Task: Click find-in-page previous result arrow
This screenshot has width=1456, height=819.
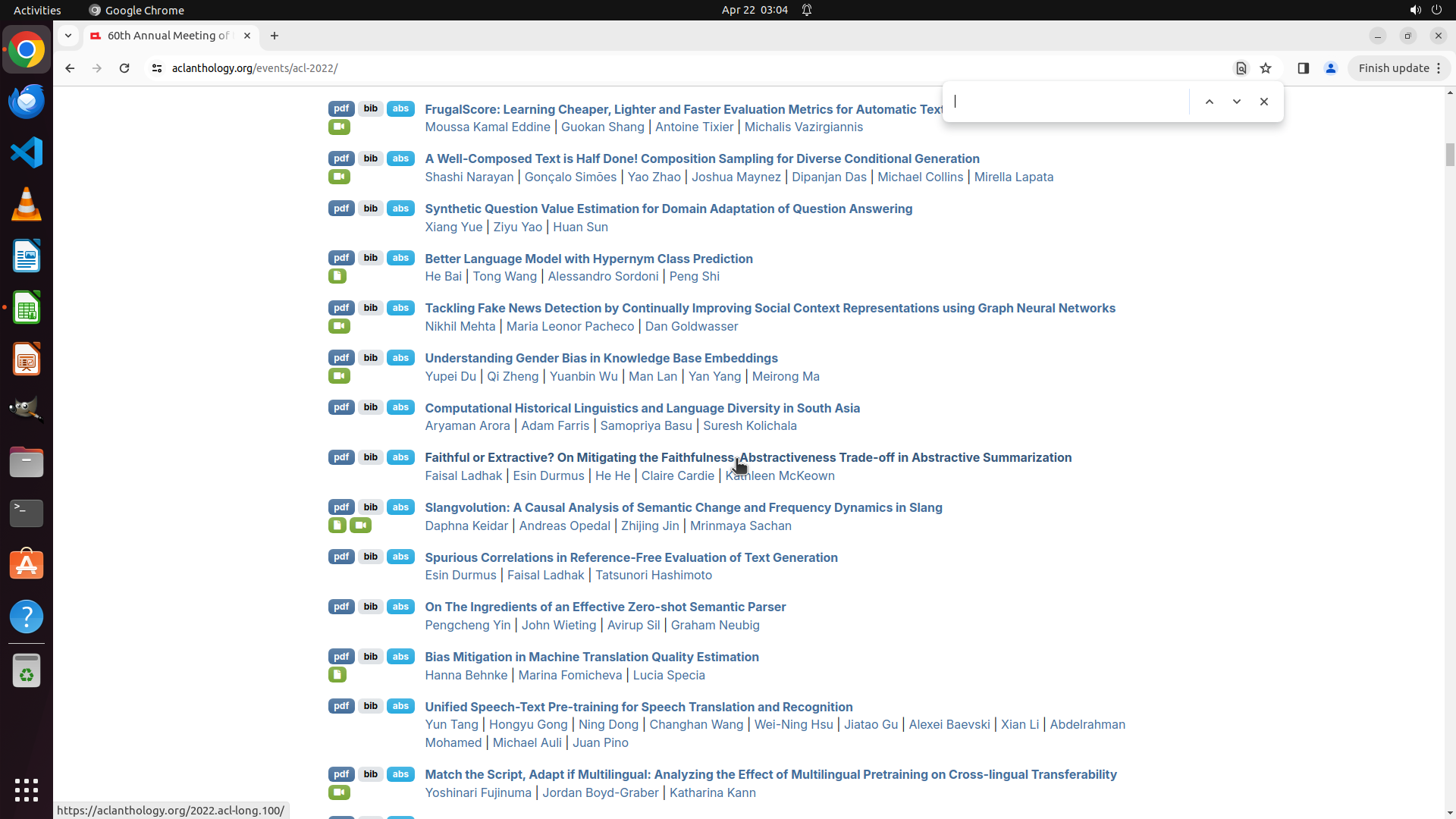Action: pyautogui.click(x=1210, y=102)
